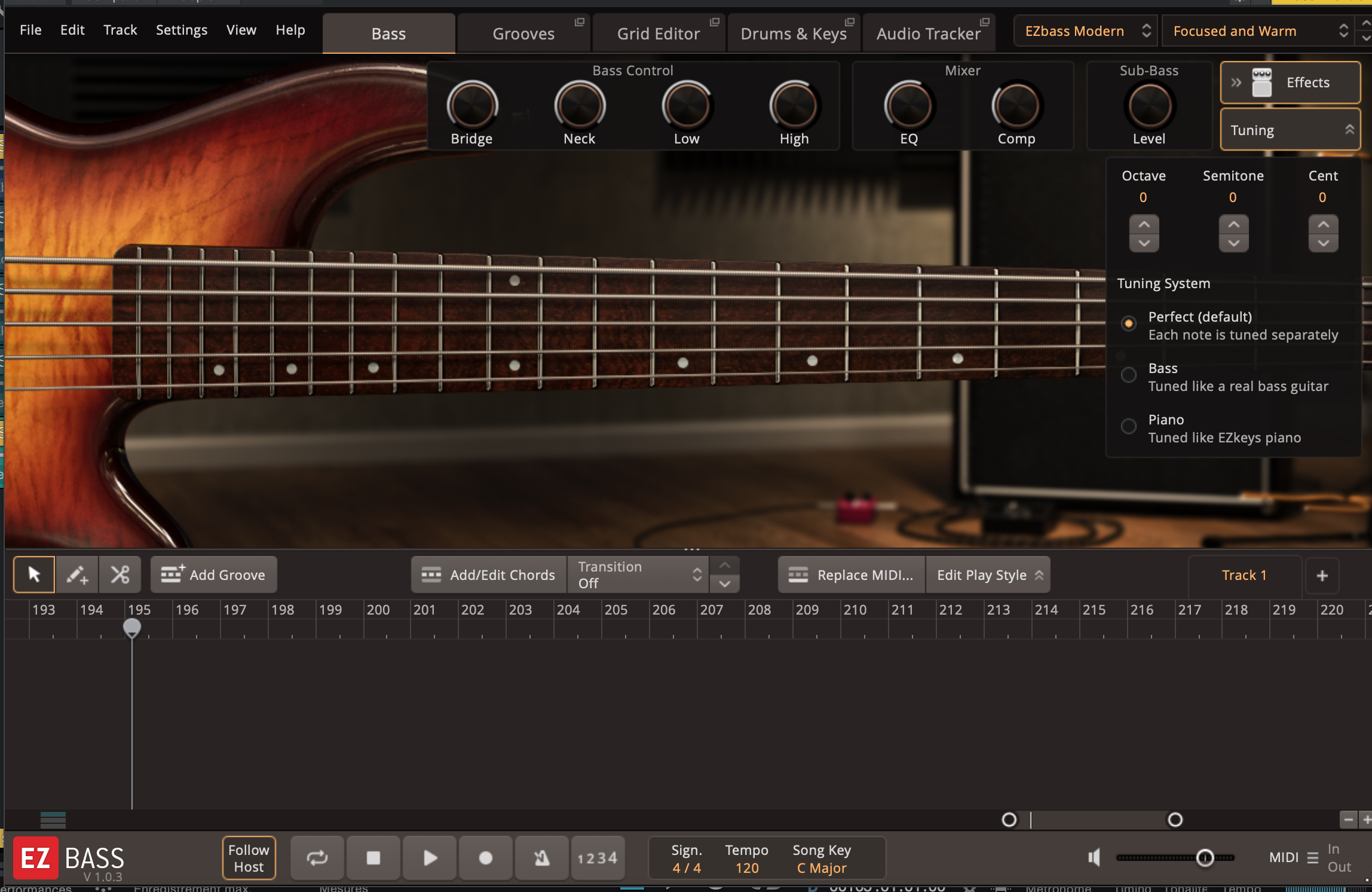
Task: Select the arrow selection tool
Action: tap(33, 575)
